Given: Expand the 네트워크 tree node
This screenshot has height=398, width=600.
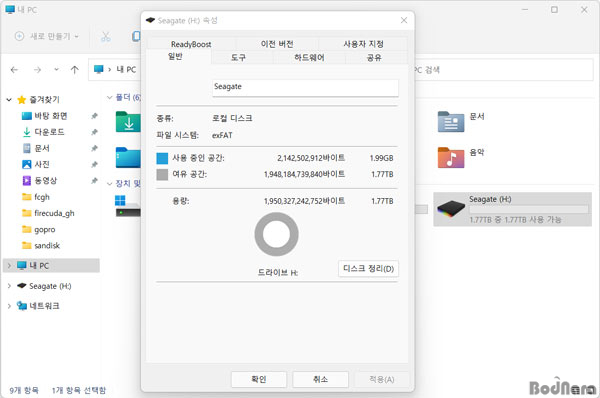Looking at the screenshot, I should 9,306.
